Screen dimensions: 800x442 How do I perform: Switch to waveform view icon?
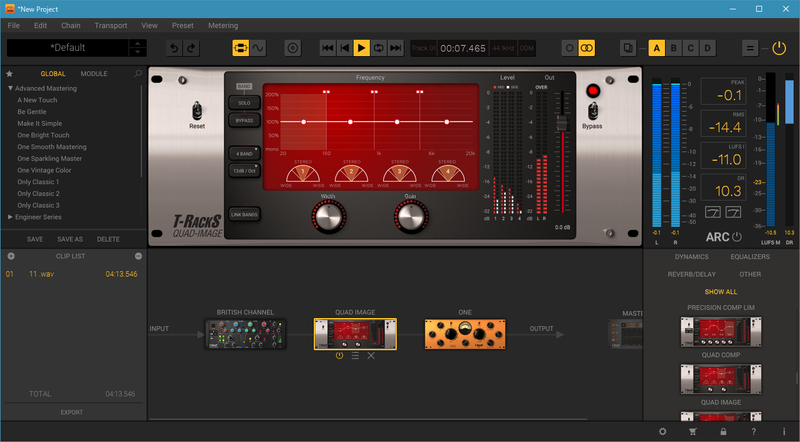[258, 48]
